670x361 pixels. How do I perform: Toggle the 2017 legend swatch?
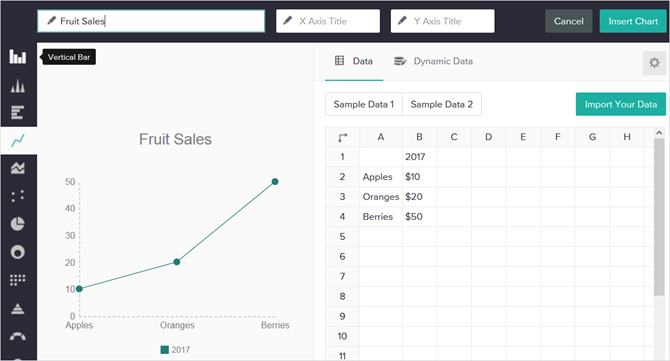[x=165, y=350]
